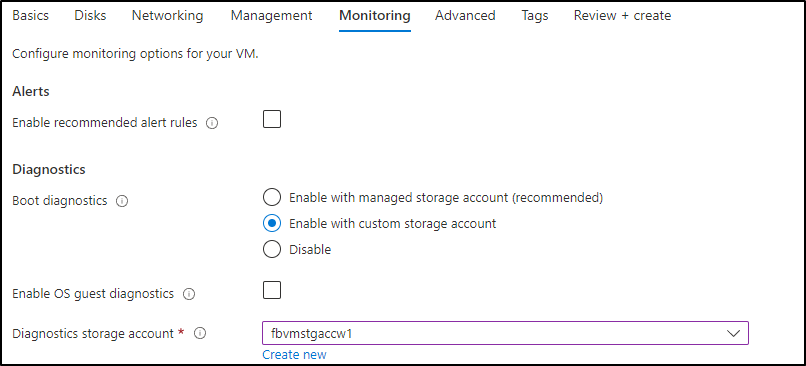Select Enable with custom storage account radio
The width and height of the screenshot is (806, 366).
click(x=272, y=224)
